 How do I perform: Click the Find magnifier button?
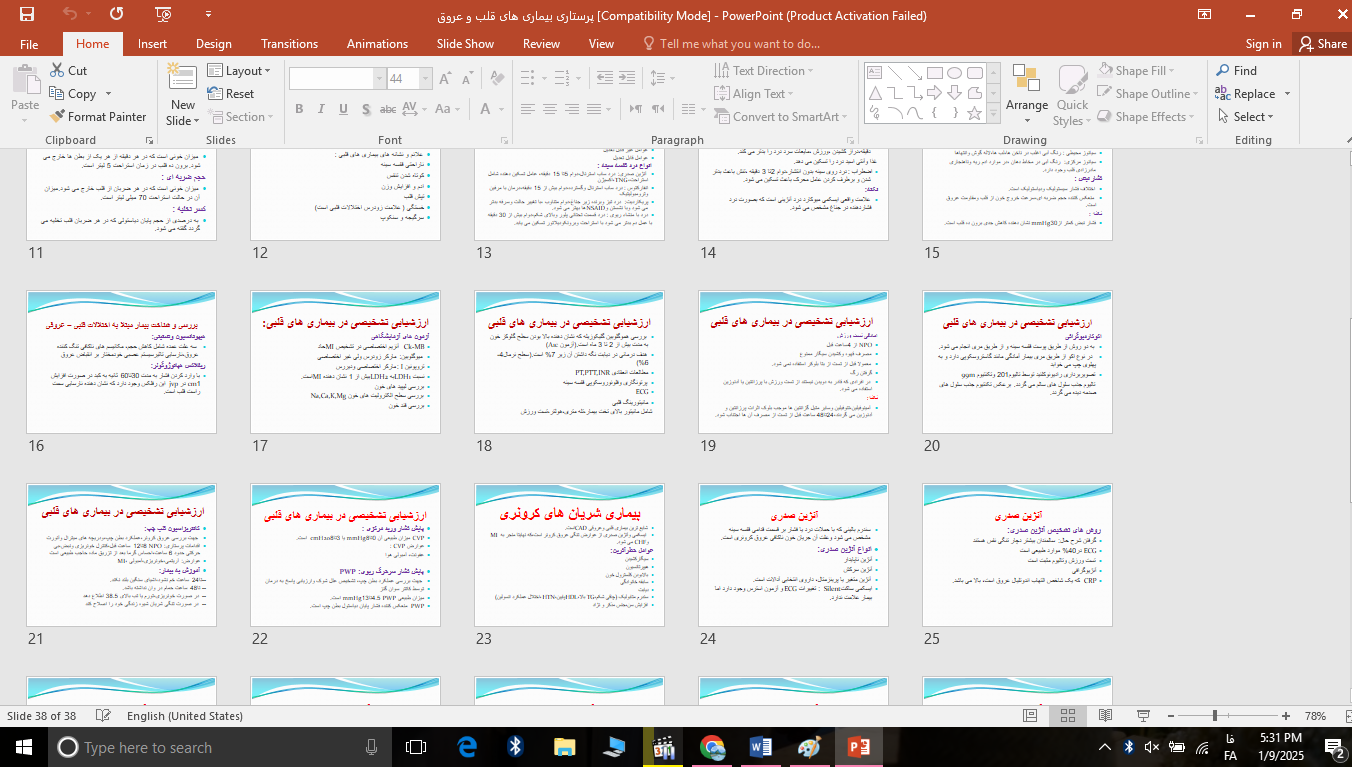point(1237,71)
